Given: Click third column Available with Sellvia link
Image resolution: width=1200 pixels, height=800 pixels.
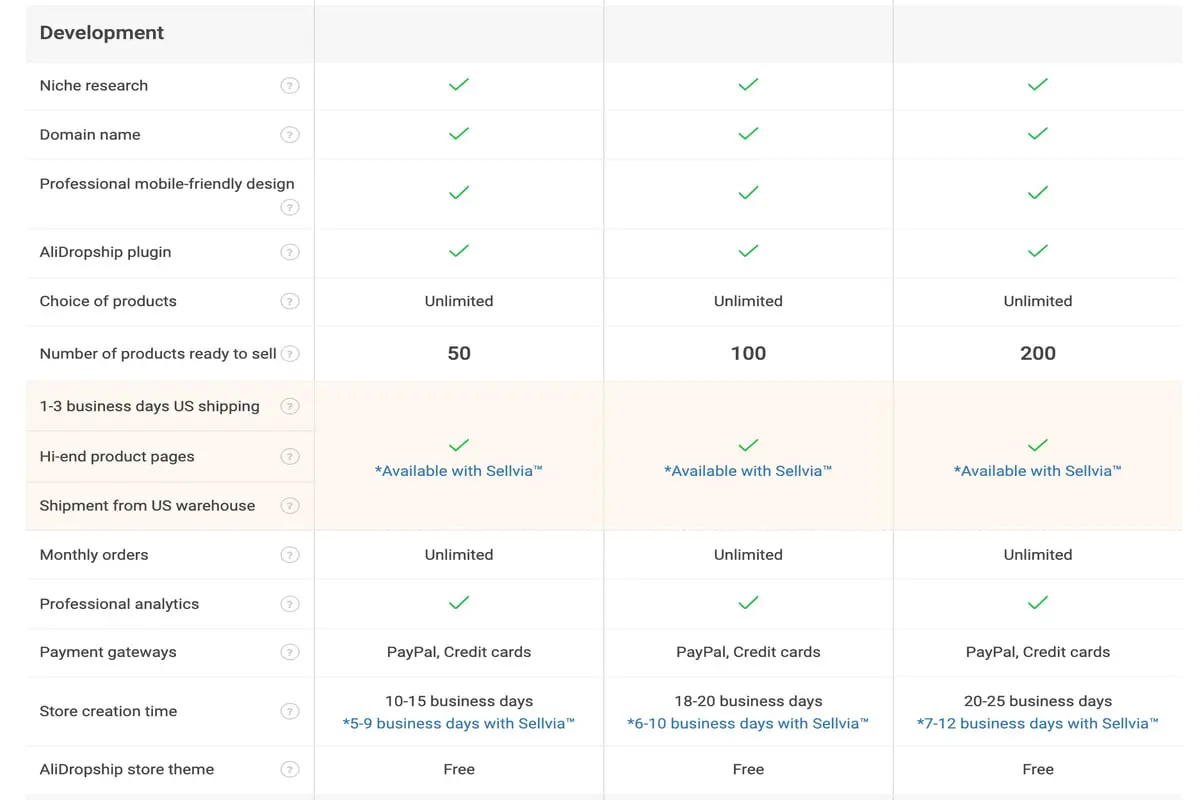Looking at the screenshot, I should tap(1038, 471).
